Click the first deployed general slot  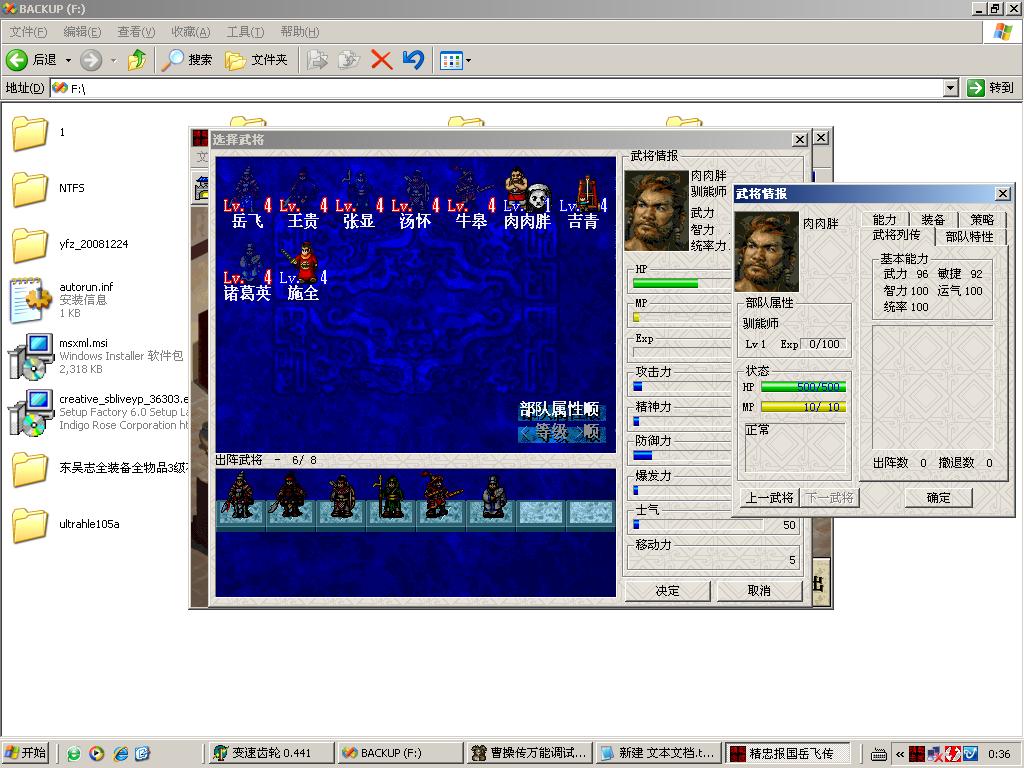pos(240,498)
